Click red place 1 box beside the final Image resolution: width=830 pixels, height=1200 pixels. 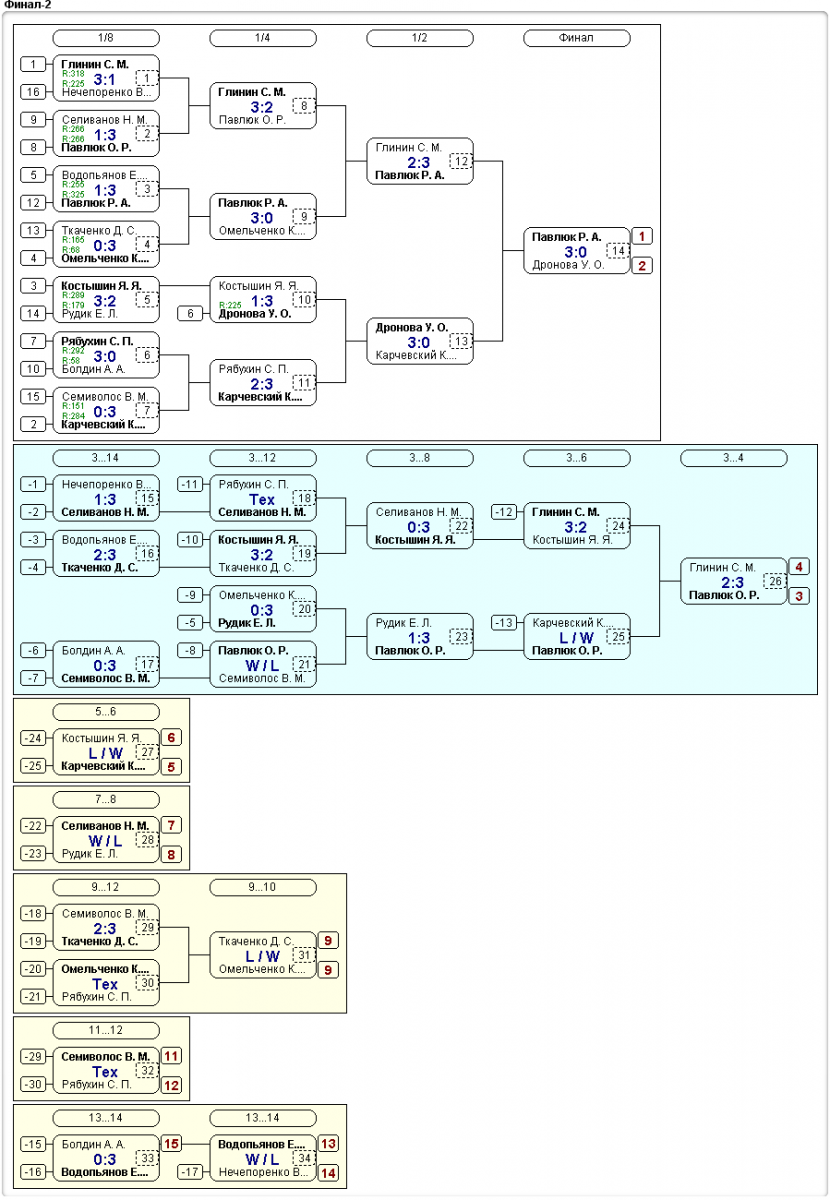click(x=642, y=237)
